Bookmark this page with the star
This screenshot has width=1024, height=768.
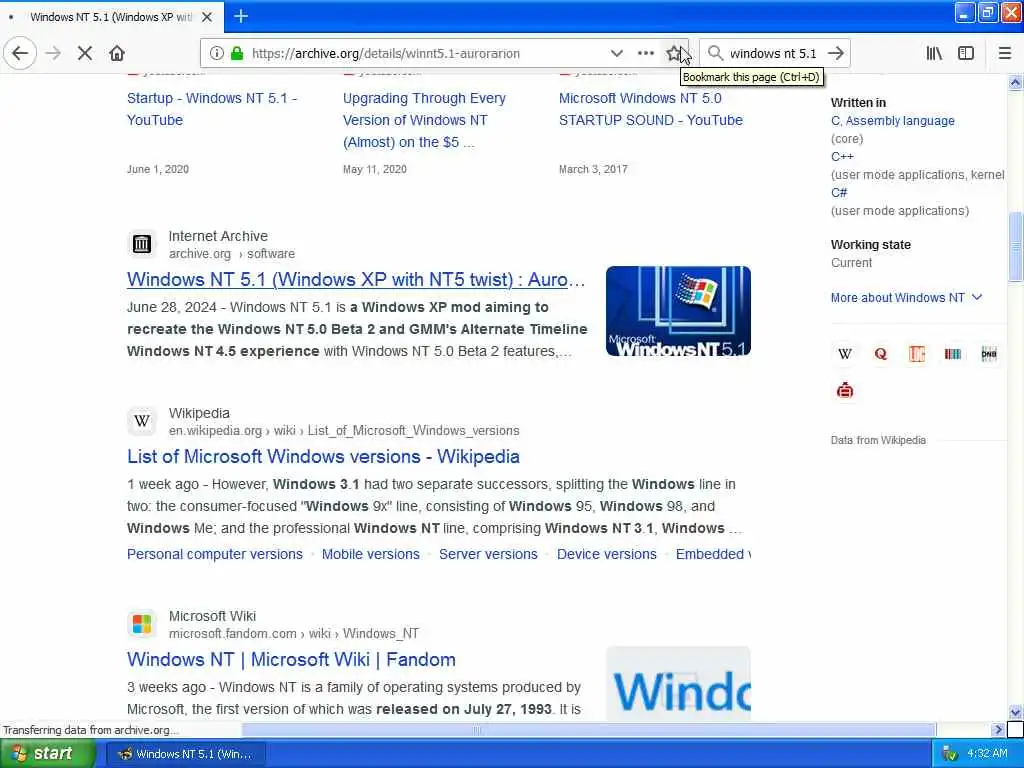pos(673,54)
